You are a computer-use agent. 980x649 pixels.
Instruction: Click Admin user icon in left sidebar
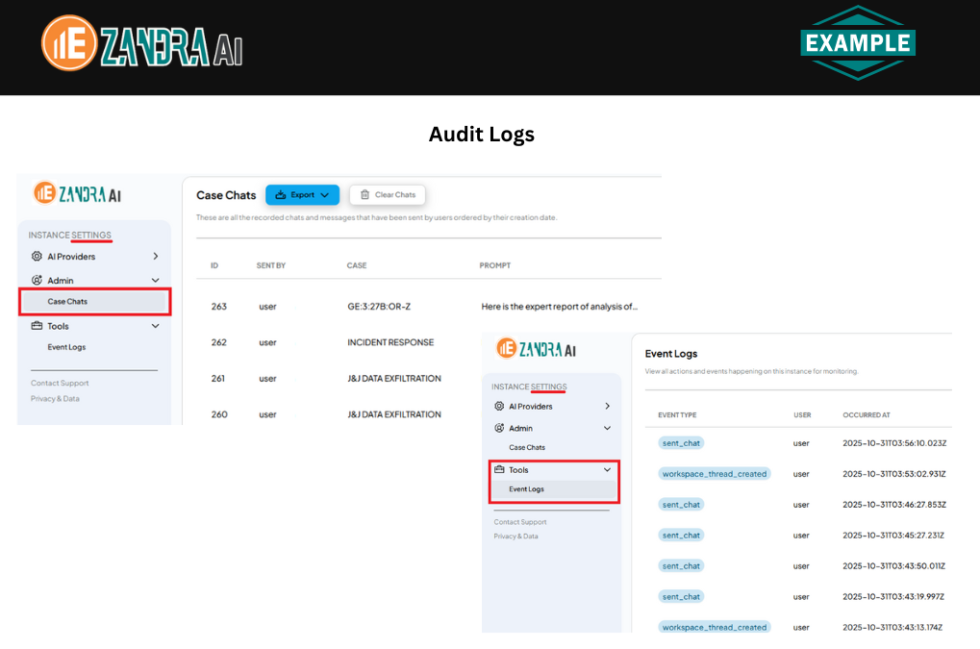click(x=37, y=280)
